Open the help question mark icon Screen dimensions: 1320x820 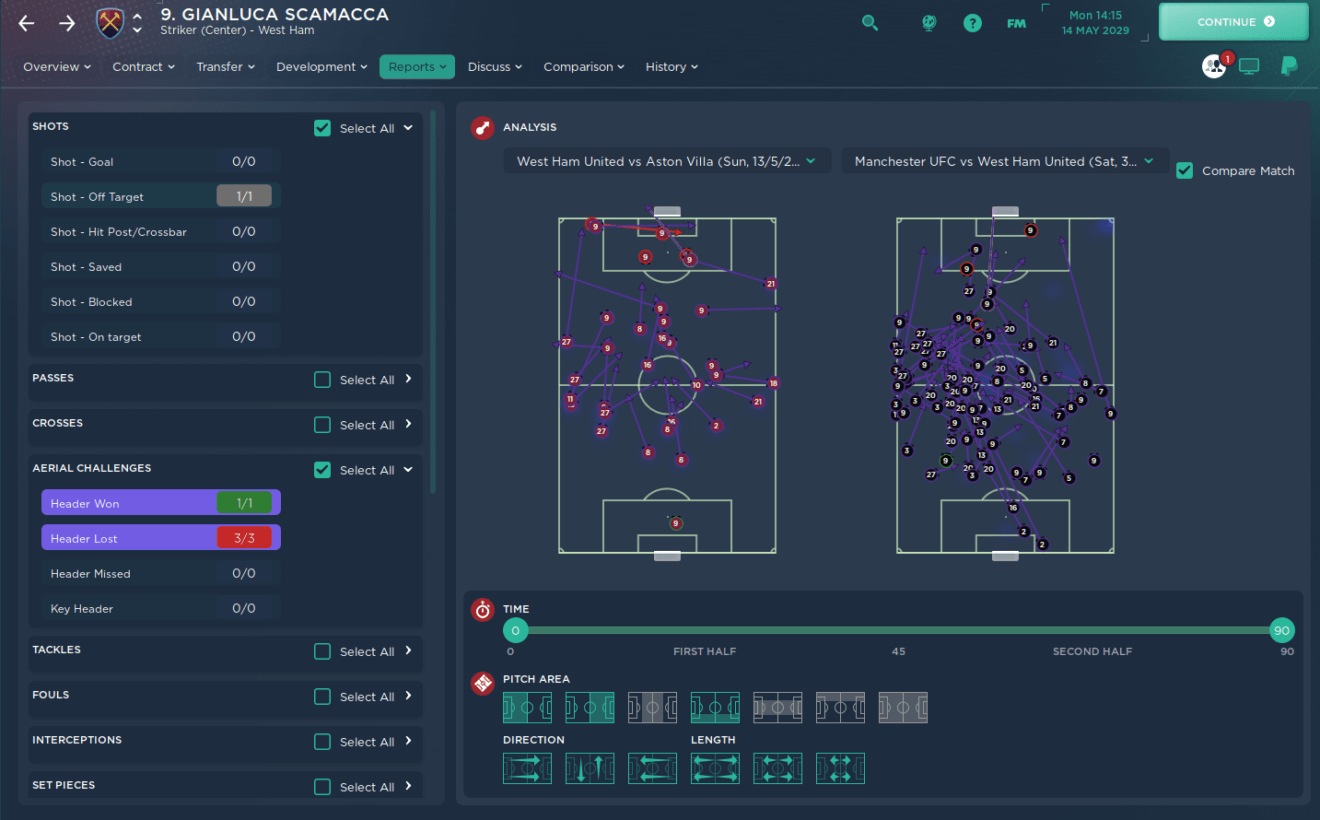(972, 22)
